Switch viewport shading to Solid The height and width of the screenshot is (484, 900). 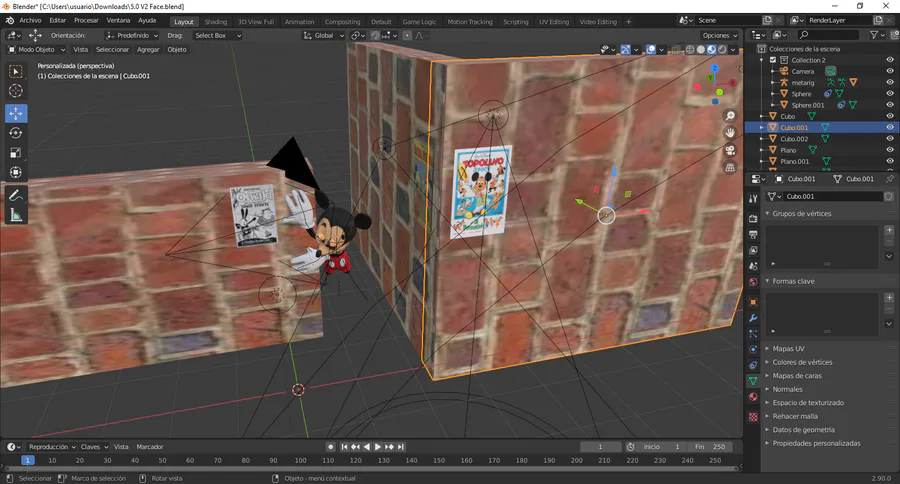click(701, 49)
